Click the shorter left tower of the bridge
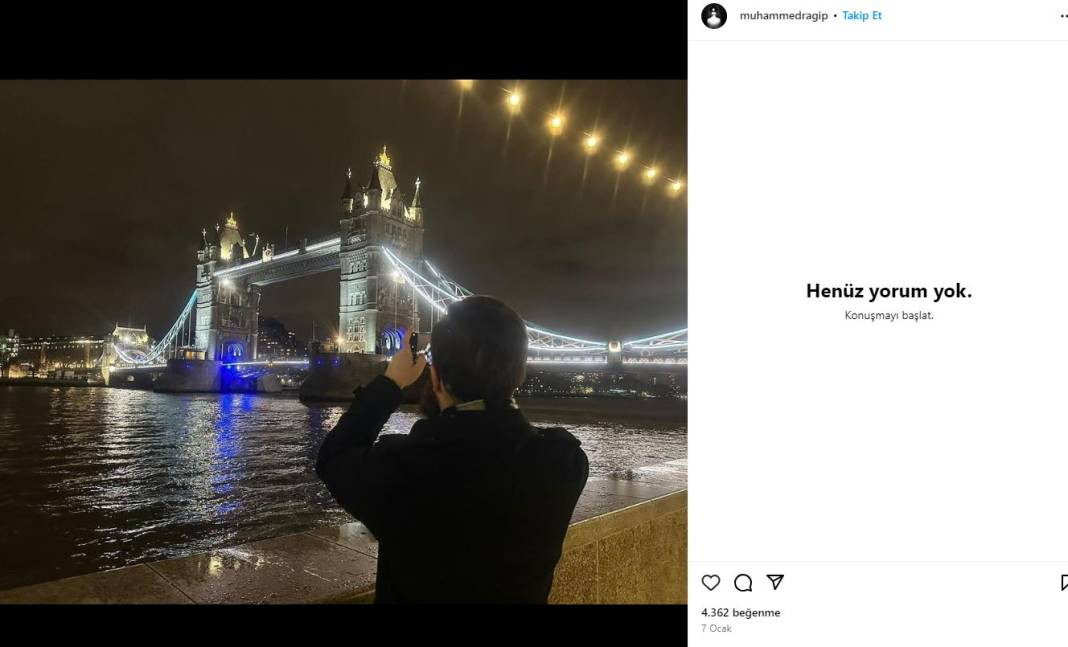 tap(227, 290)
